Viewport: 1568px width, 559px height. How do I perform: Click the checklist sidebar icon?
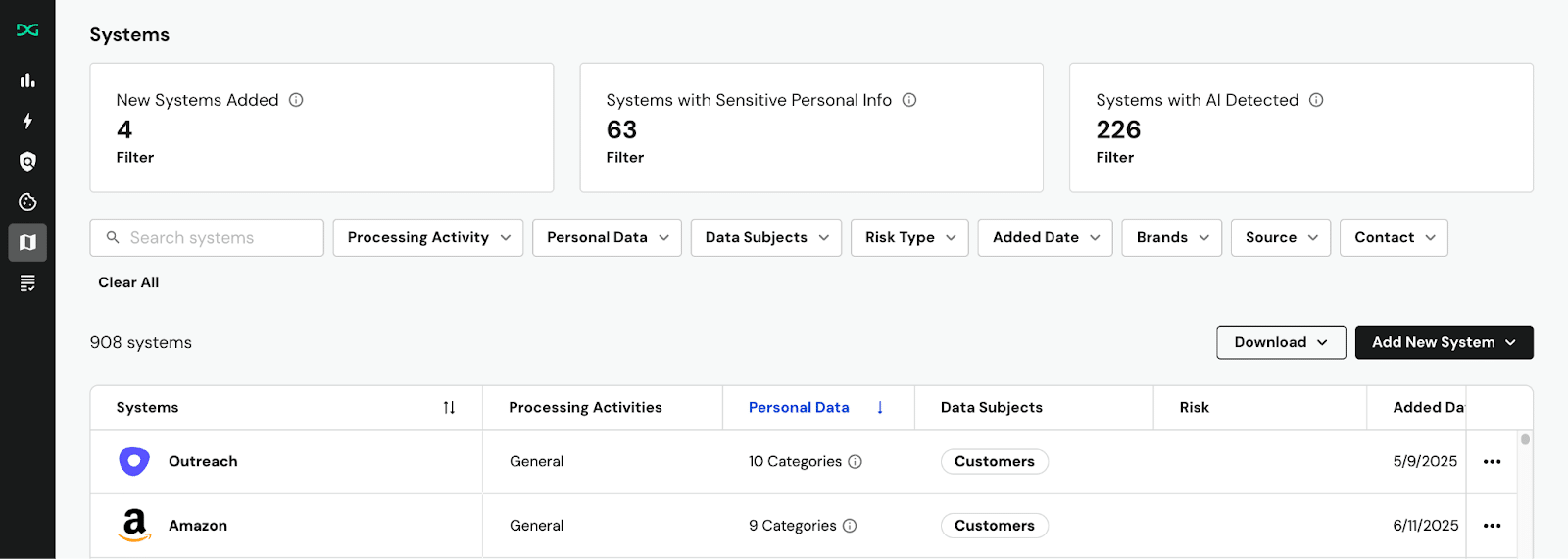[27, 283]
